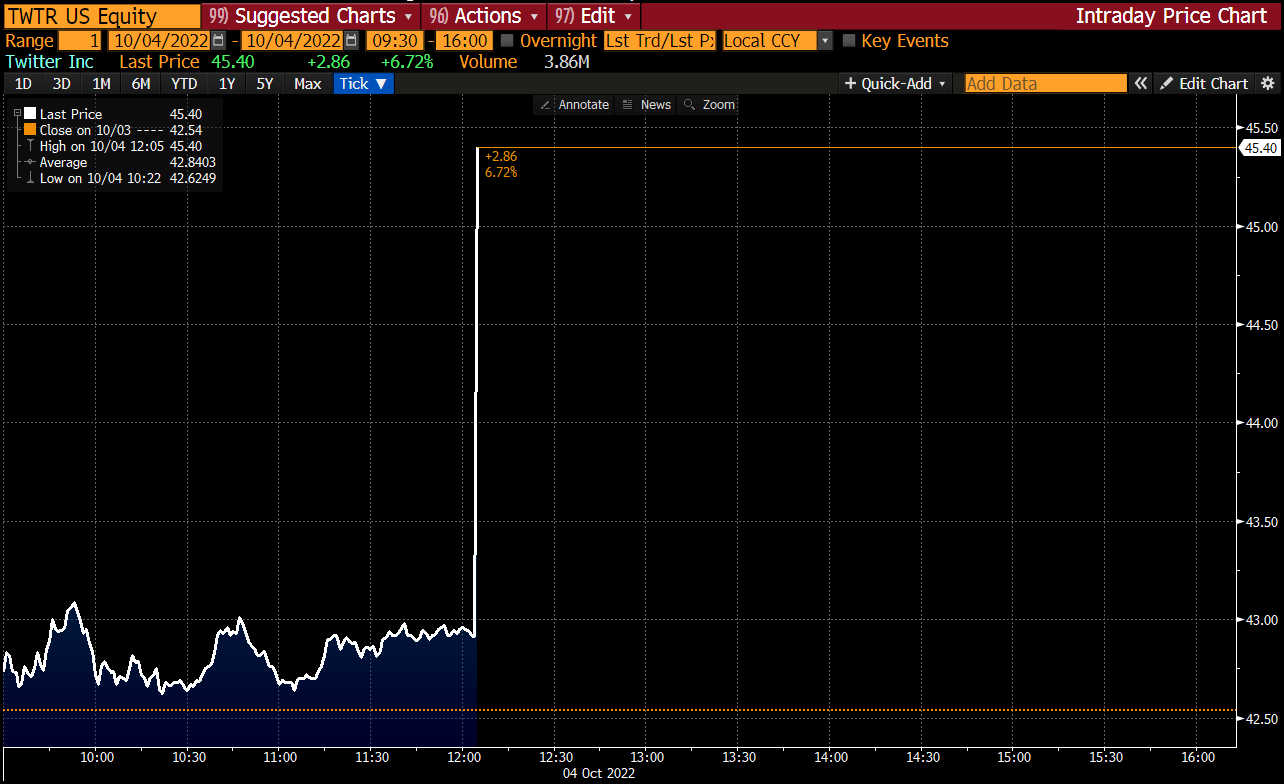The height and width of the screenshot is (784, 1284).
Task: Switch to the 1Y time range
Action: click(x=227, y=84)
